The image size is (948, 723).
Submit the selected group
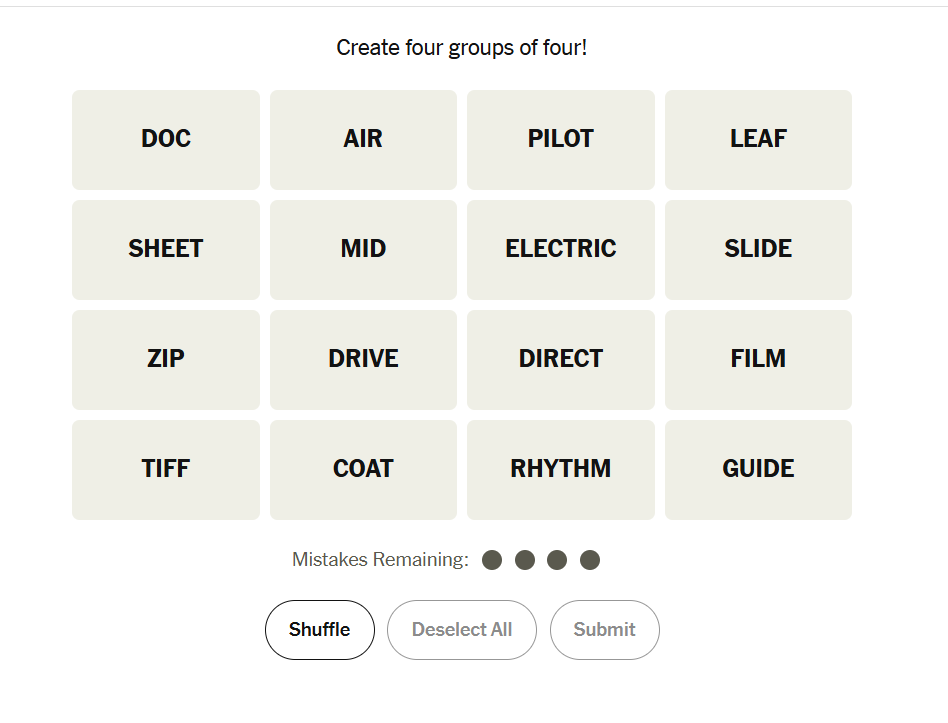604,630
